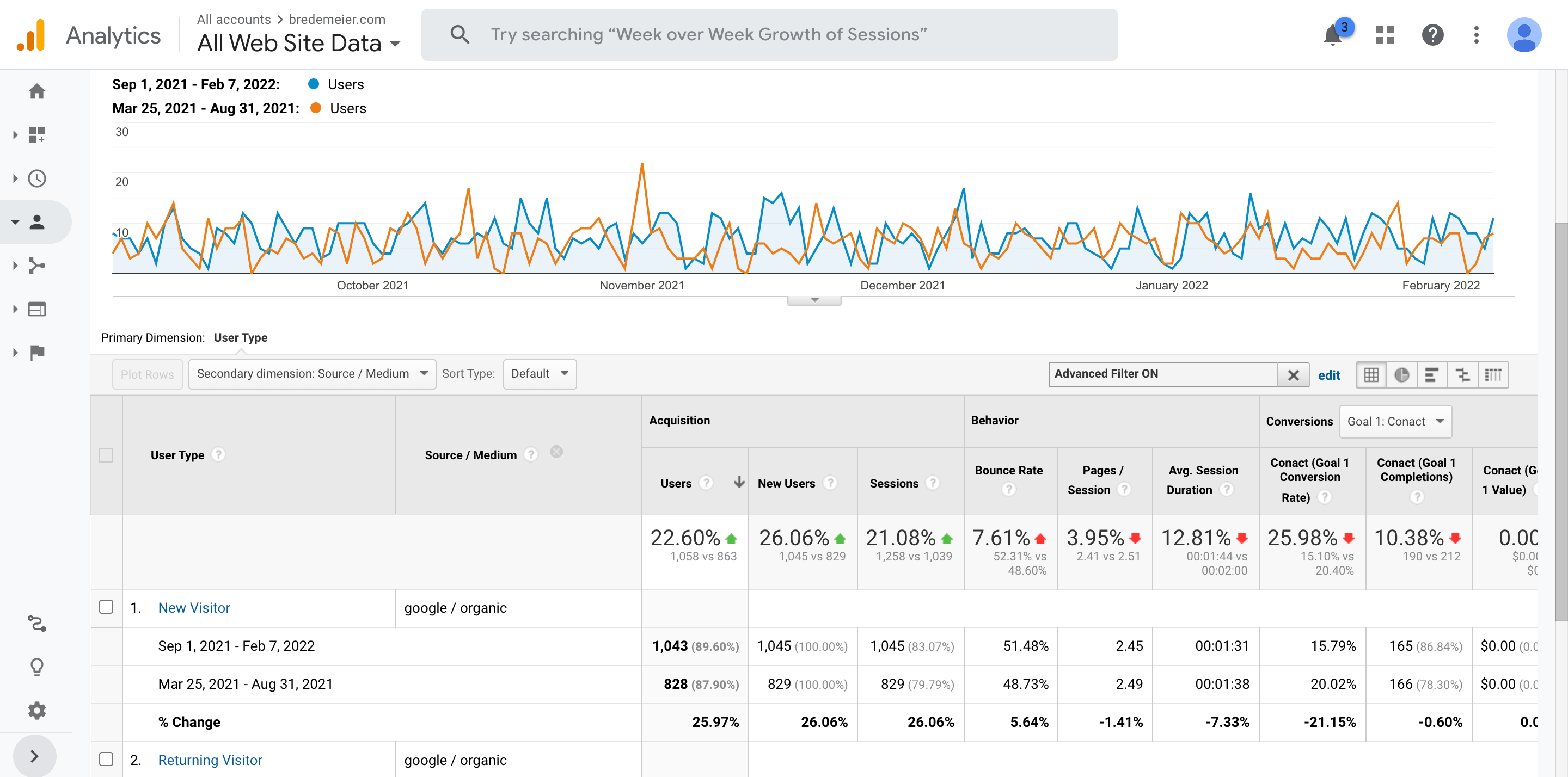Open Secondary dimension Source / Medium dropdown

(x=311, y=374)
